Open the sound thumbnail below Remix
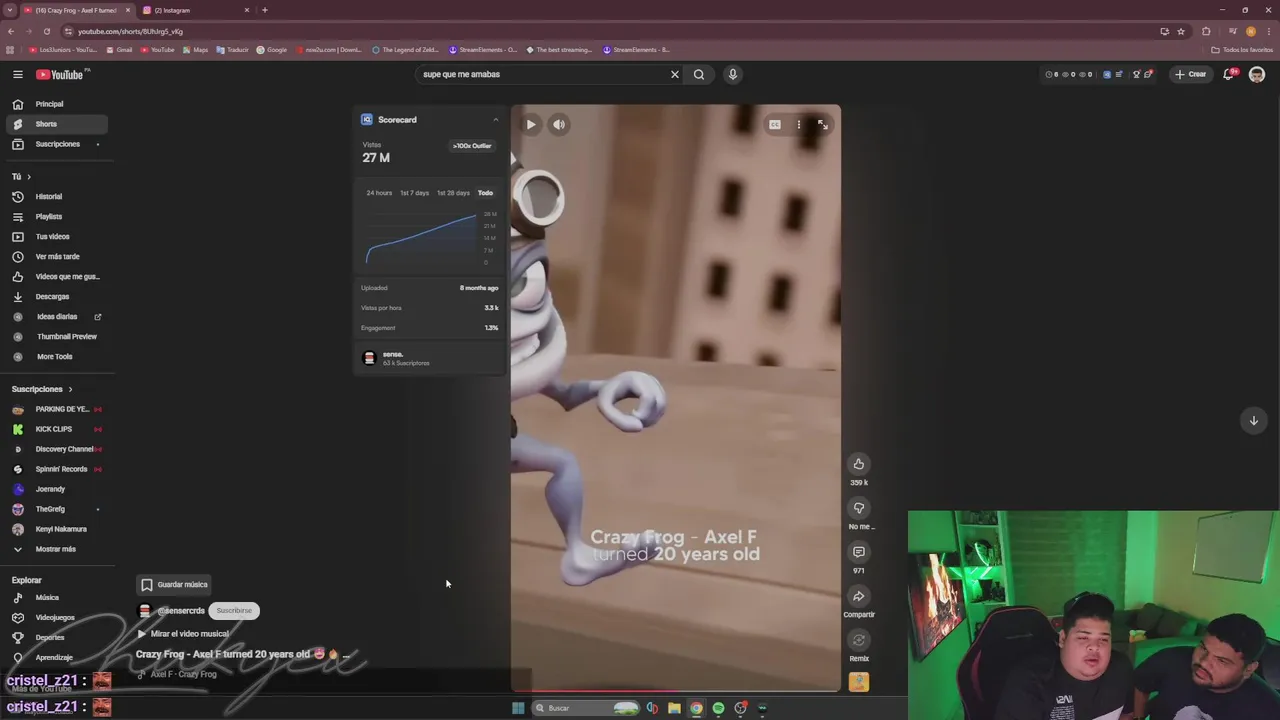The width and height of the screenshot is (1280, 720). [859, 682]
